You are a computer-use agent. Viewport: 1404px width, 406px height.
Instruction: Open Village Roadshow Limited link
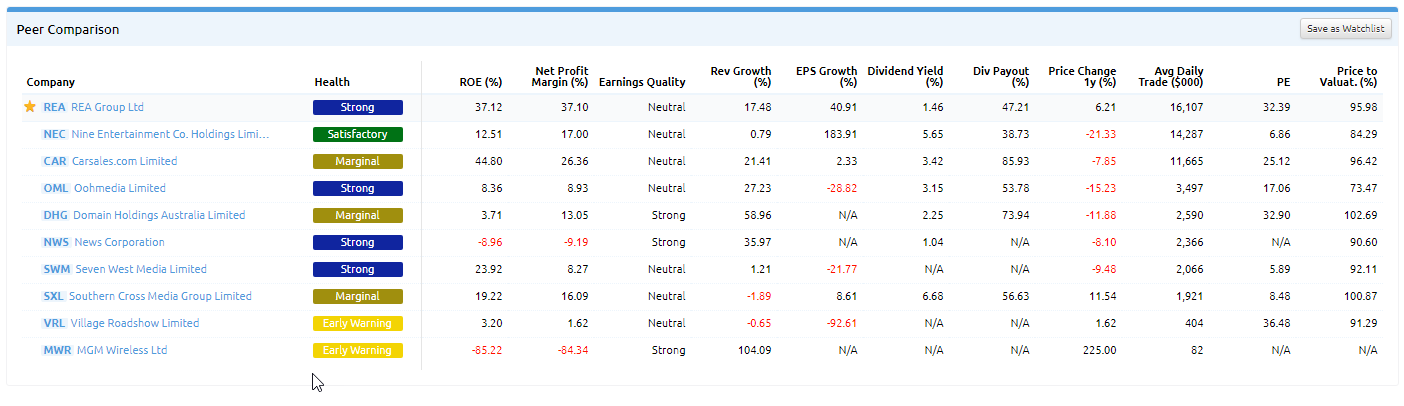point(136,323)
